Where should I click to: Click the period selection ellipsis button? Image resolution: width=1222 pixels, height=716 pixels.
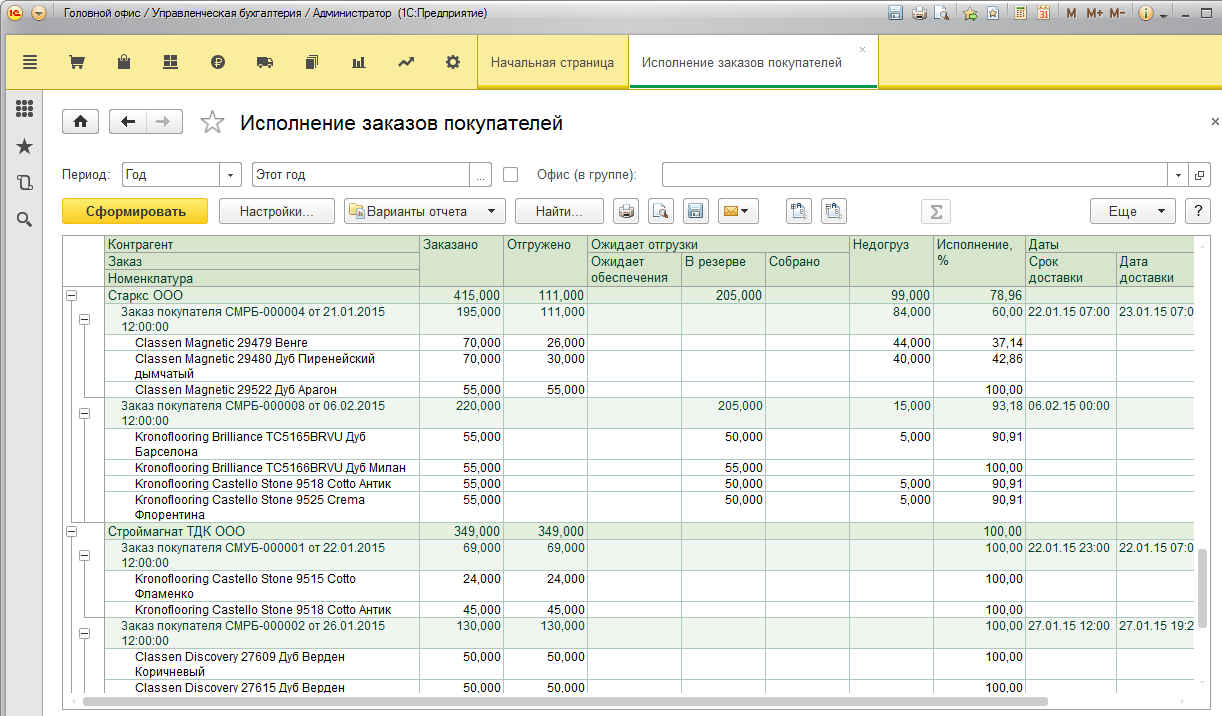pos(482,174)
